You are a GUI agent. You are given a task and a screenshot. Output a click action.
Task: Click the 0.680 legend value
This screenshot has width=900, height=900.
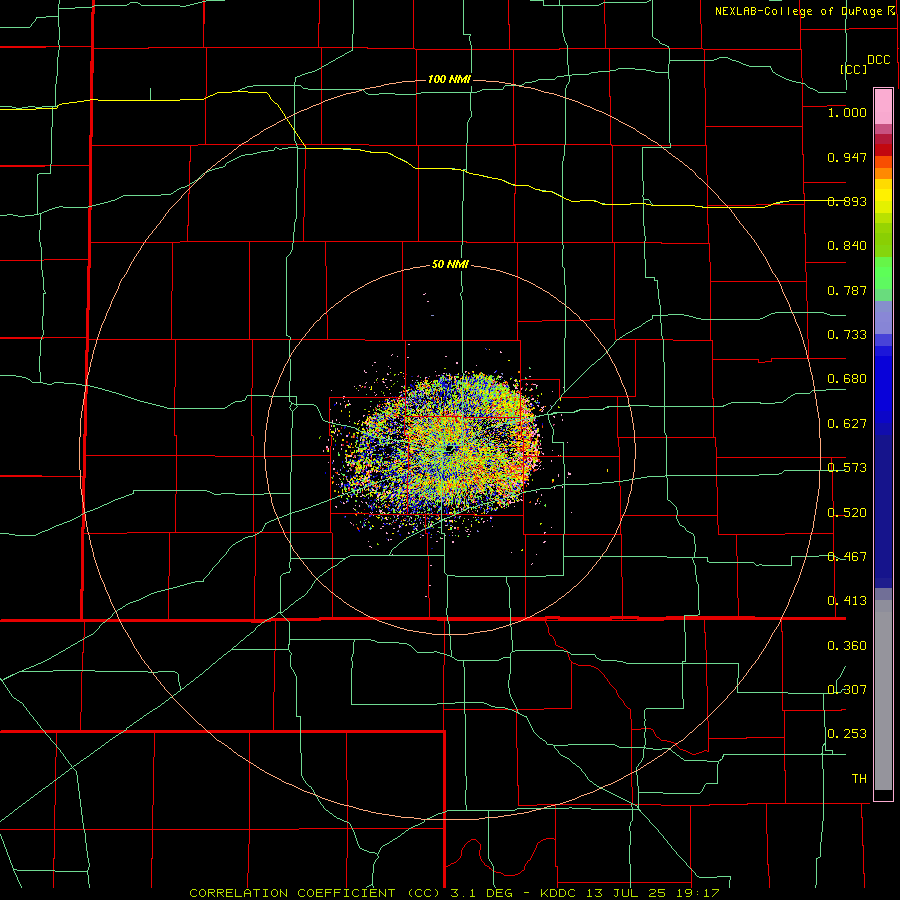[847, 379]
